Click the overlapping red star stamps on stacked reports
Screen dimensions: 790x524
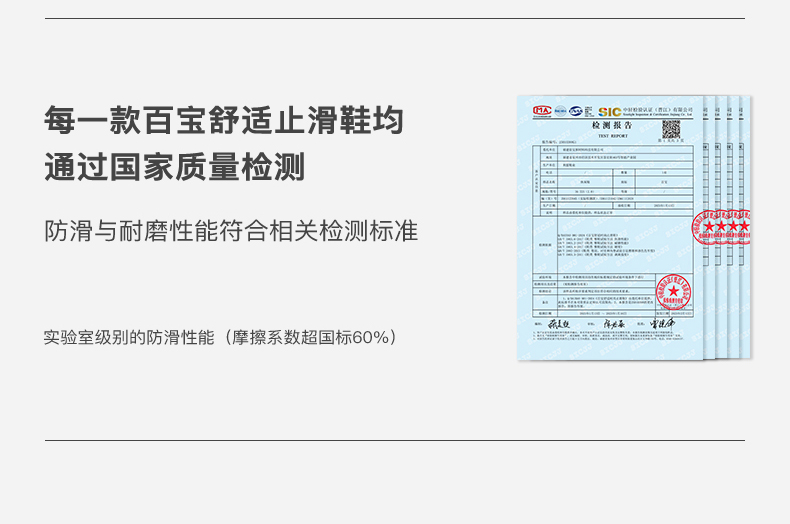point(721,227)
